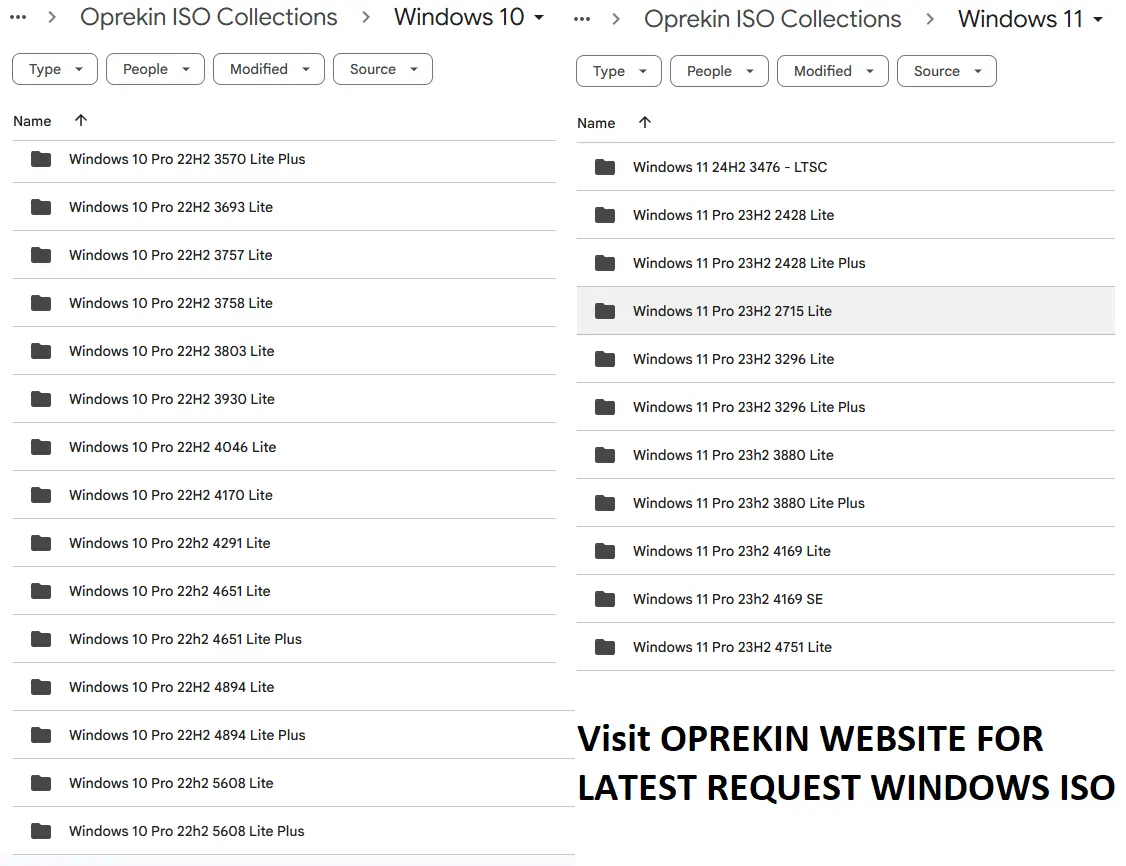
Task: Reverse sort direction arrow in Windows 11 pane
Action: [644, 122]
